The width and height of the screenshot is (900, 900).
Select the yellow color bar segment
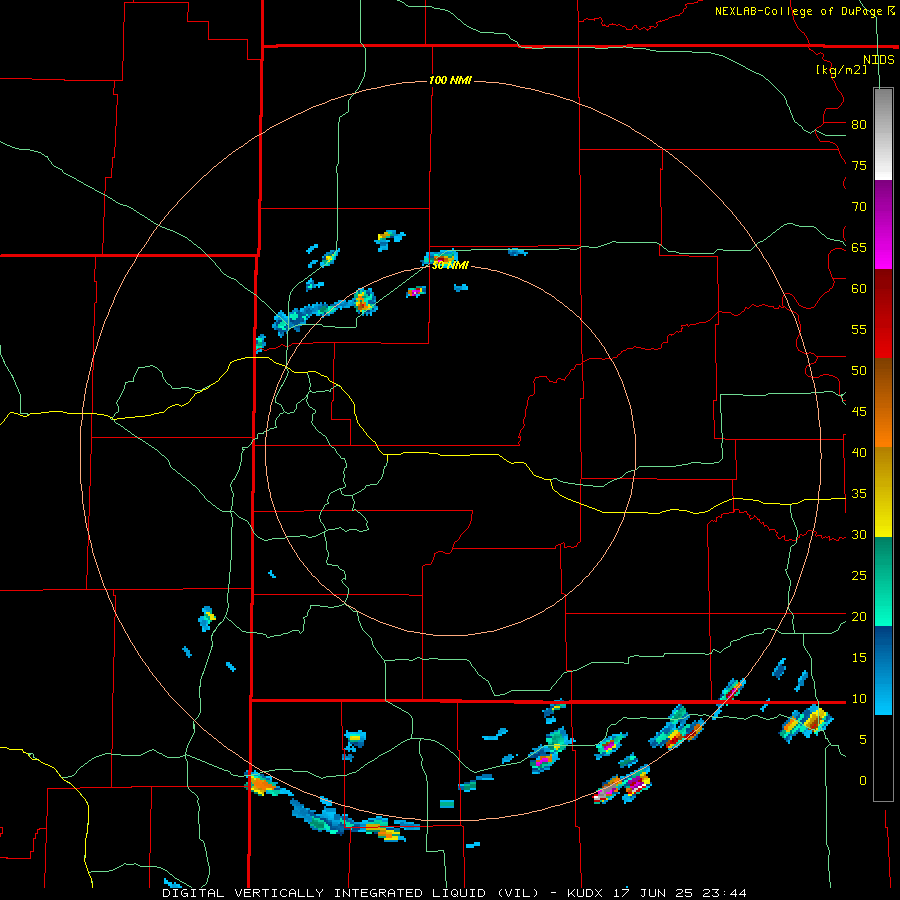pyautogui.click(x=883, y=492)
